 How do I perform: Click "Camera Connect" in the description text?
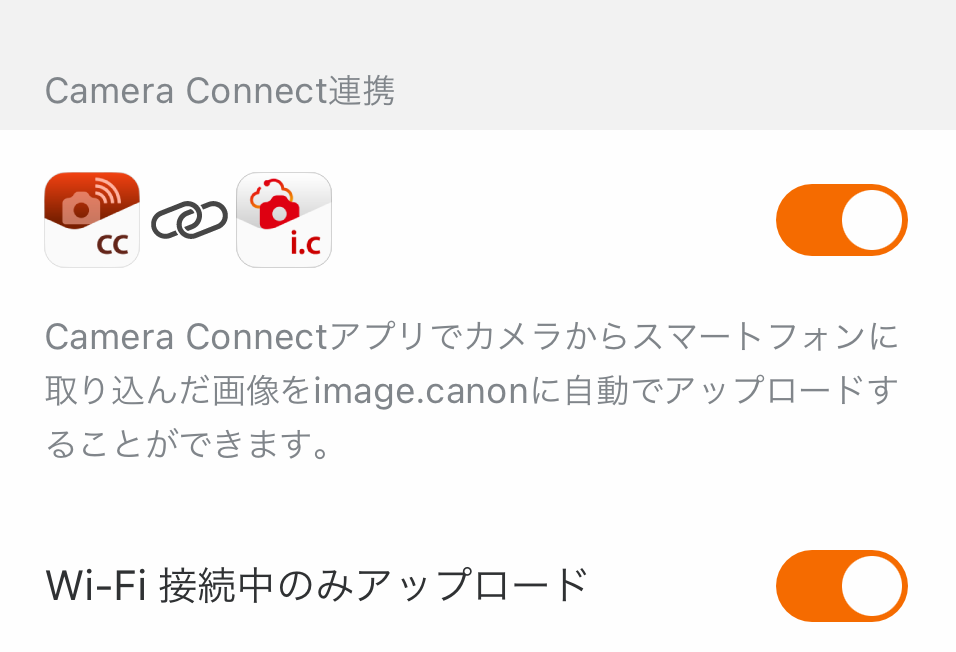pos(180,338)
